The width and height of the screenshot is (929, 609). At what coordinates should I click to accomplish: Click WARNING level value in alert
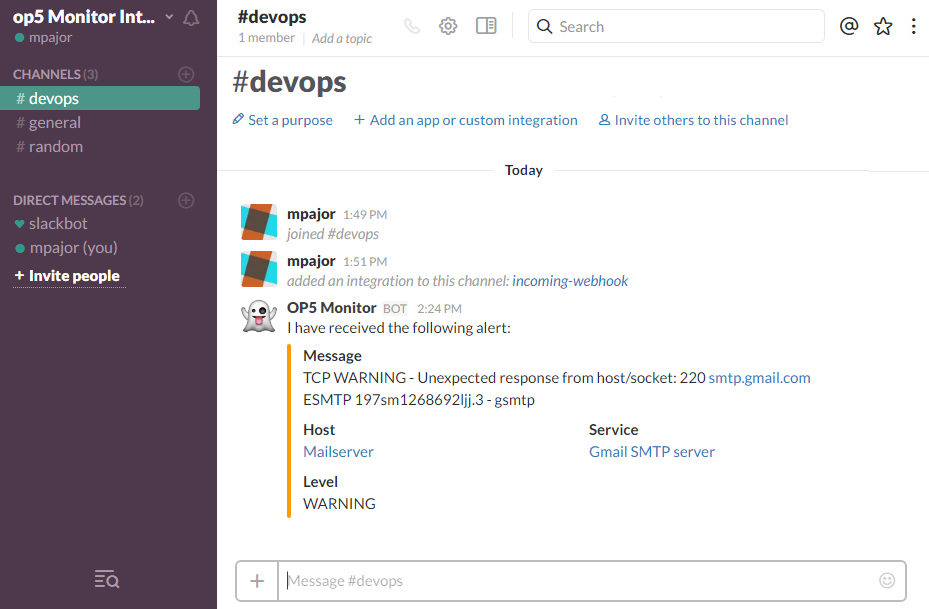[x=339, y=504]
